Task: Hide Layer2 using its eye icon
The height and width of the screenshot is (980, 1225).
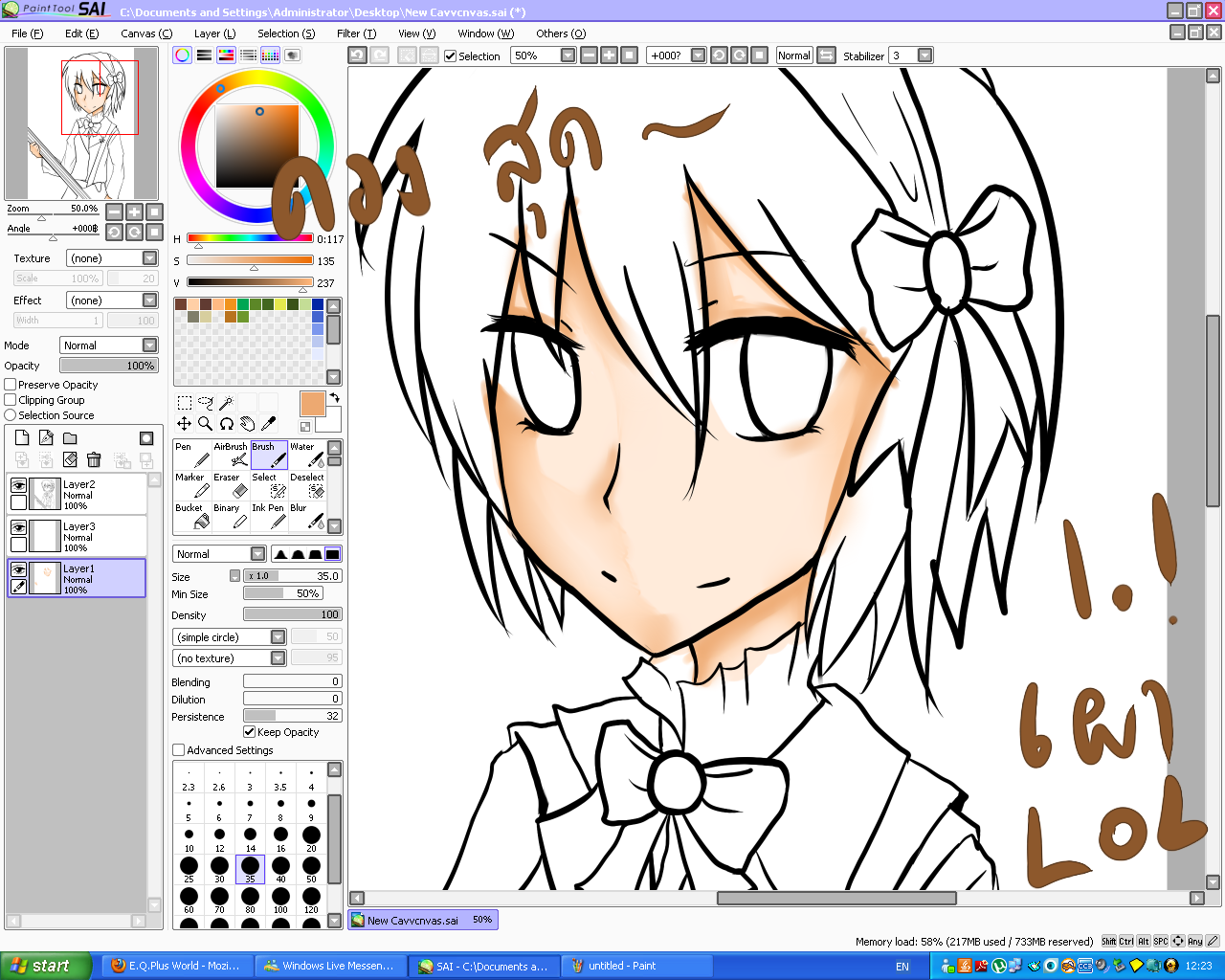Action: (18, 485)
